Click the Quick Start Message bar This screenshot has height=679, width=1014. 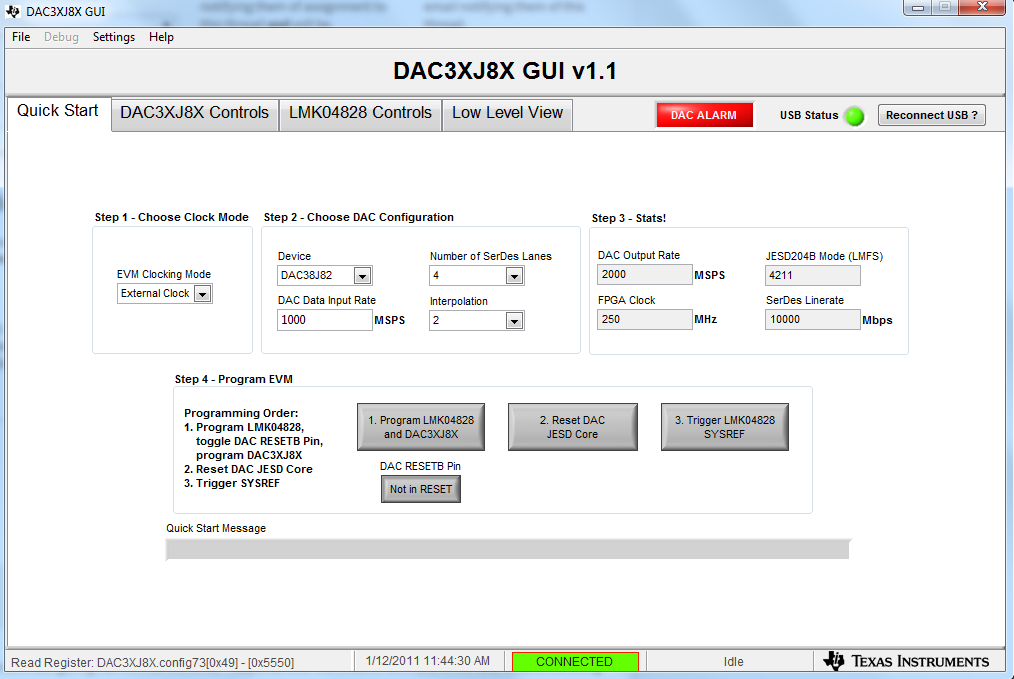pos(508,549)
